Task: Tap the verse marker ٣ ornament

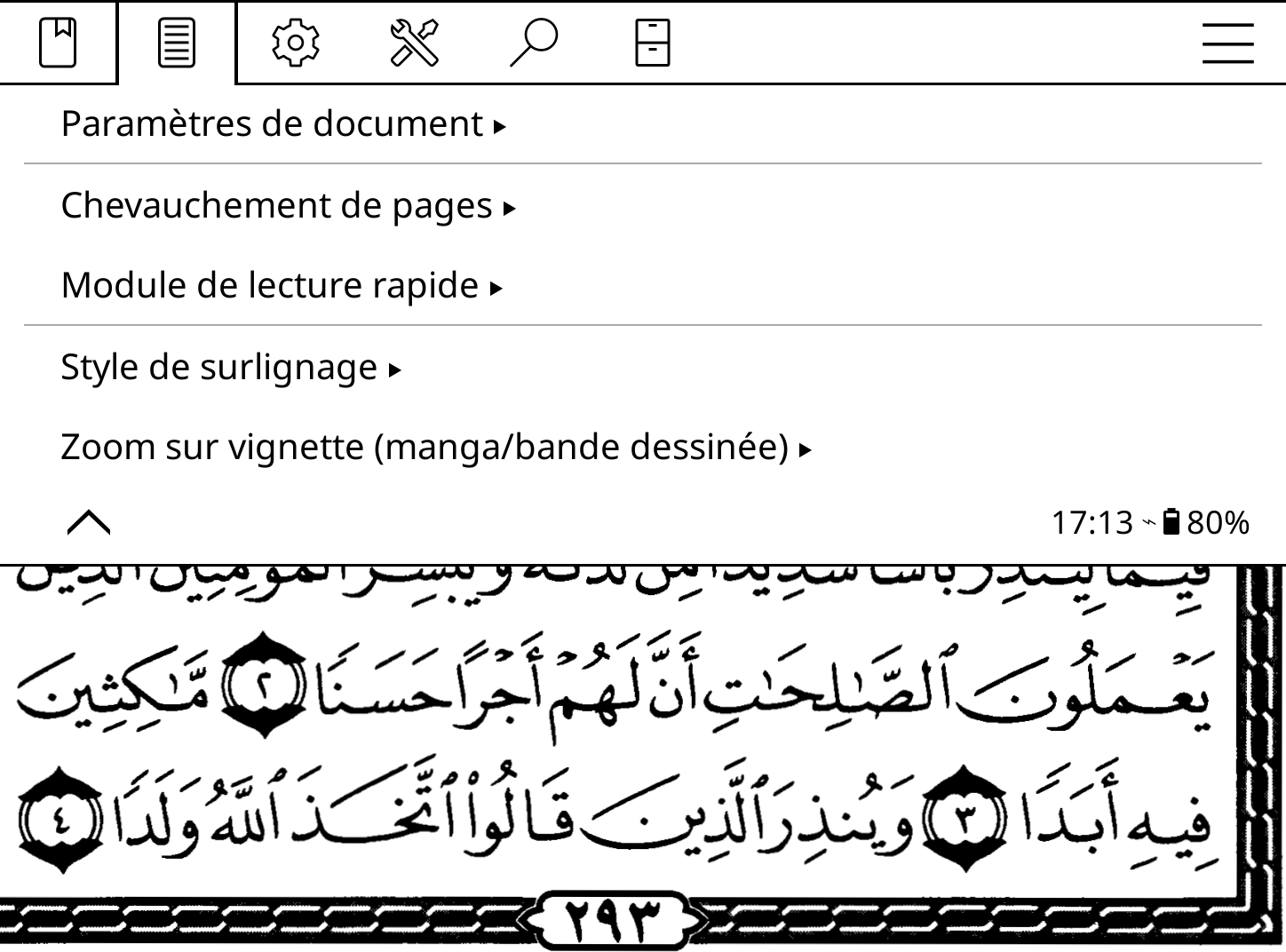Action: (x=965, y=819)
